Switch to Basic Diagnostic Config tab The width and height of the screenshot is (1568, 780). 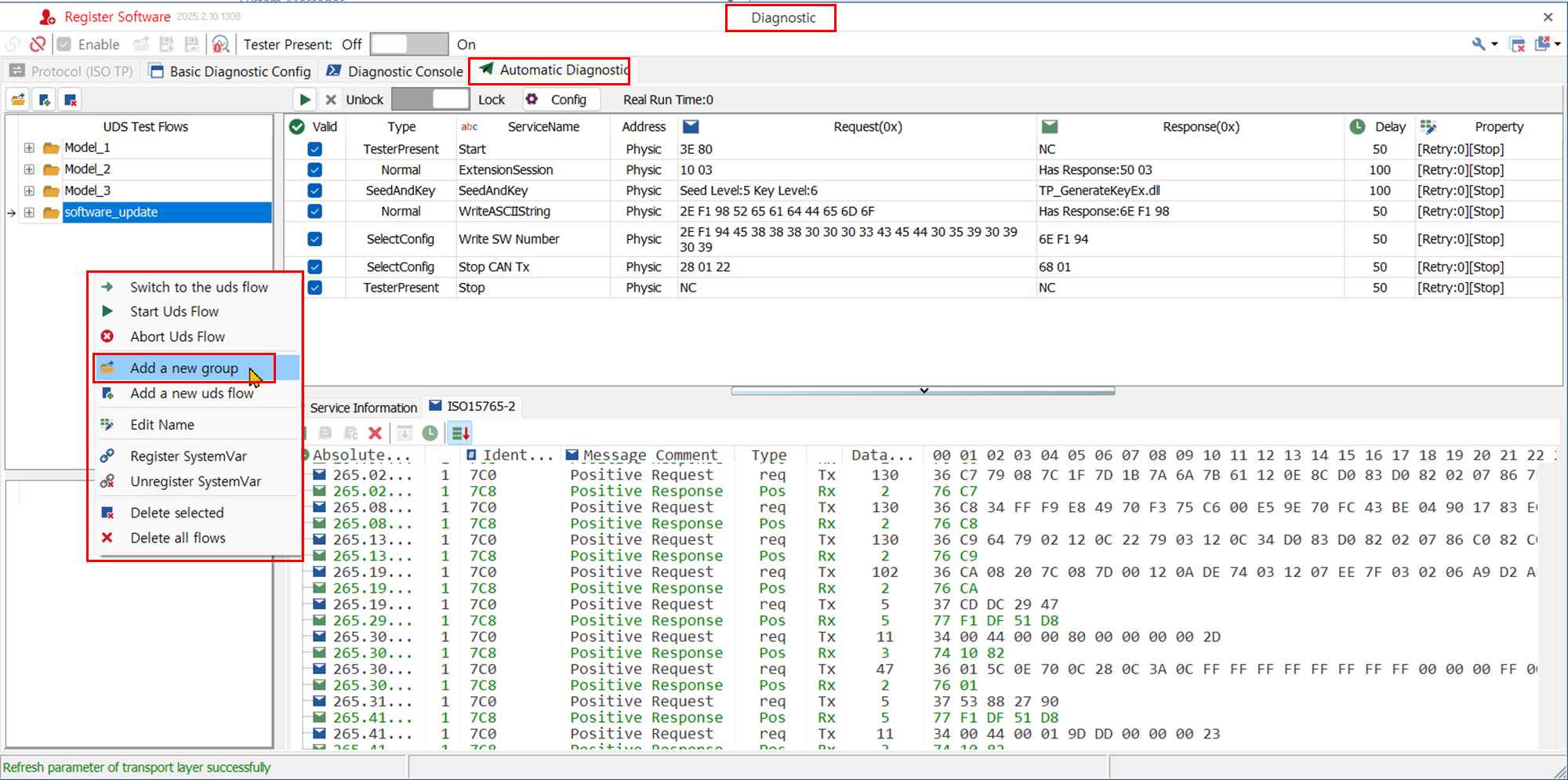pos(230,71)
